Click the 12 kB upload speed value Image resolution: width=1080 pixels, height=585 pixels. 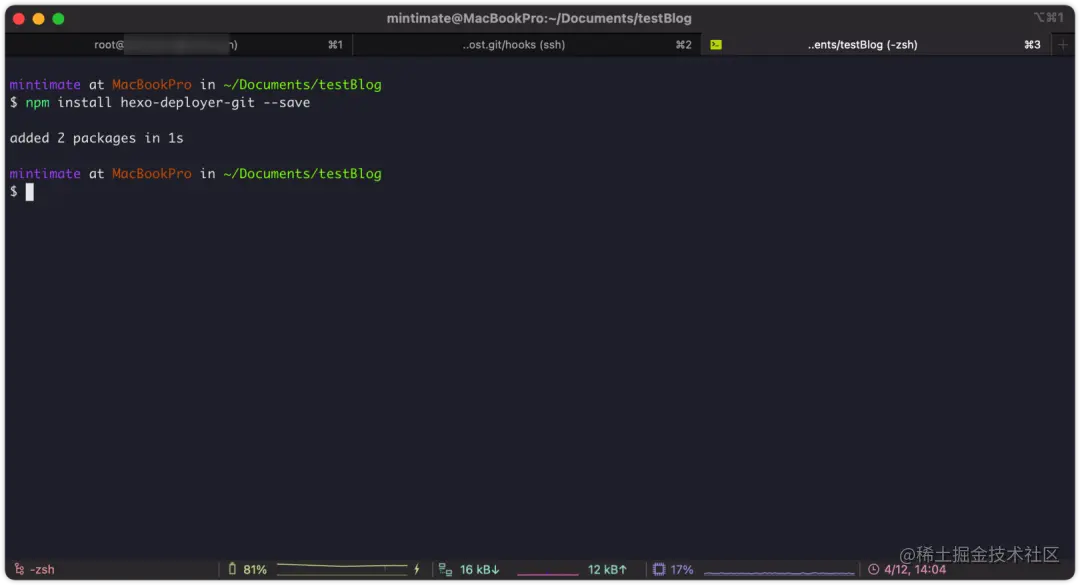(608, 569)
